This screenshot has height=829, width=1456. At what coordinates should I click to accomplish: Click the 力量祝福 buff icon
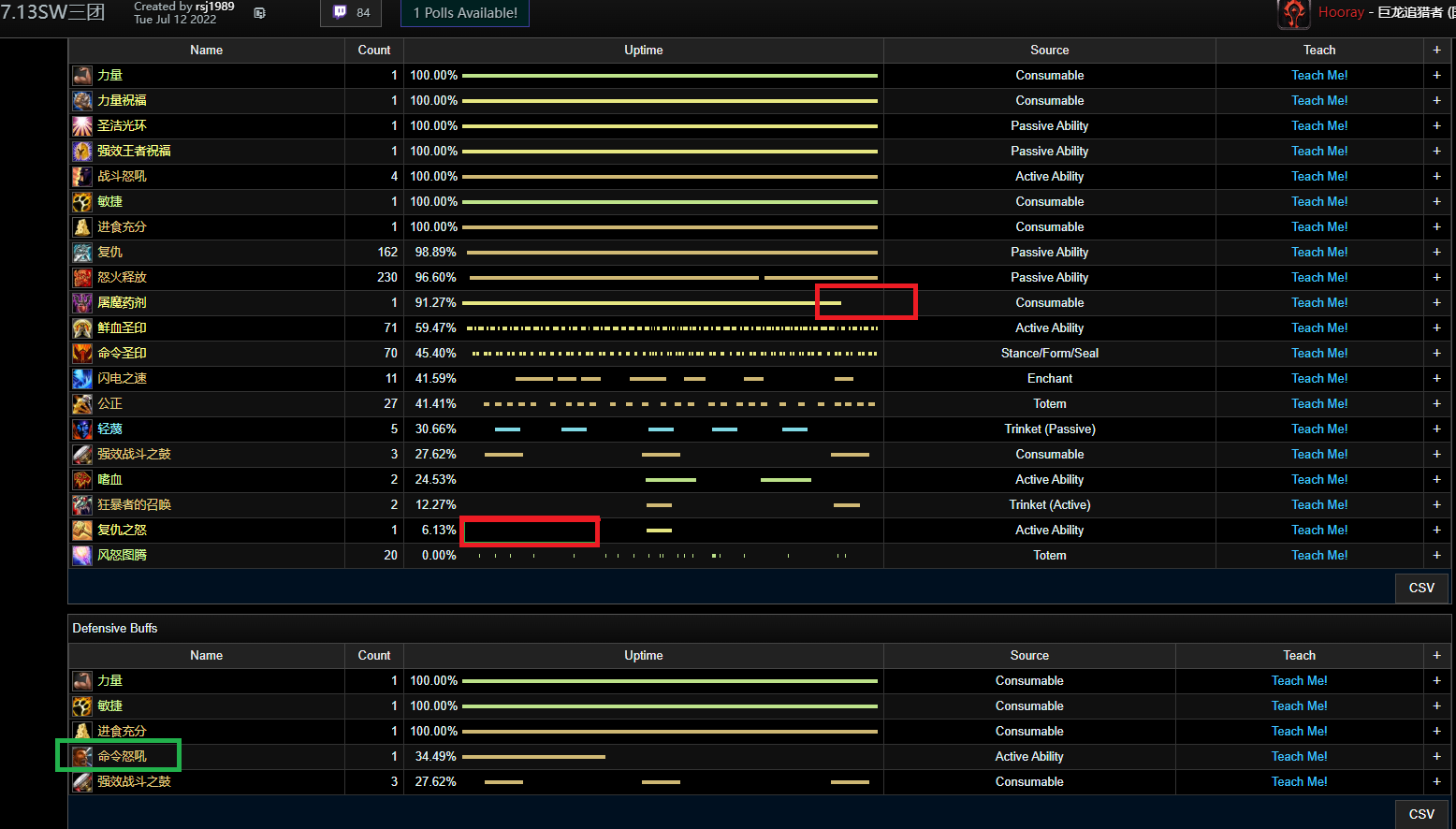[x=82, y=100]
